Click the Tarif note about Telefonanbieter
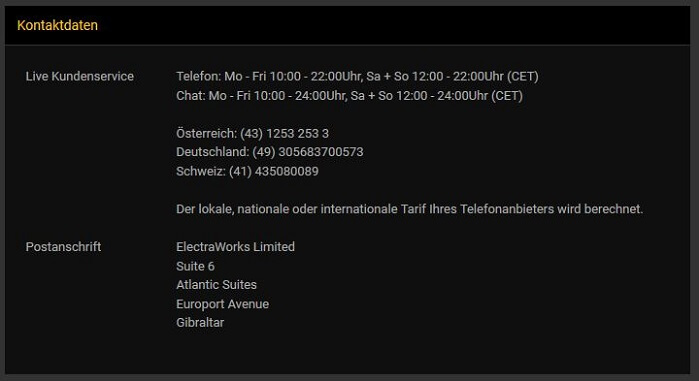Image resolution: width=699 pixels, height=381 pixels. [x=410, y=209]
